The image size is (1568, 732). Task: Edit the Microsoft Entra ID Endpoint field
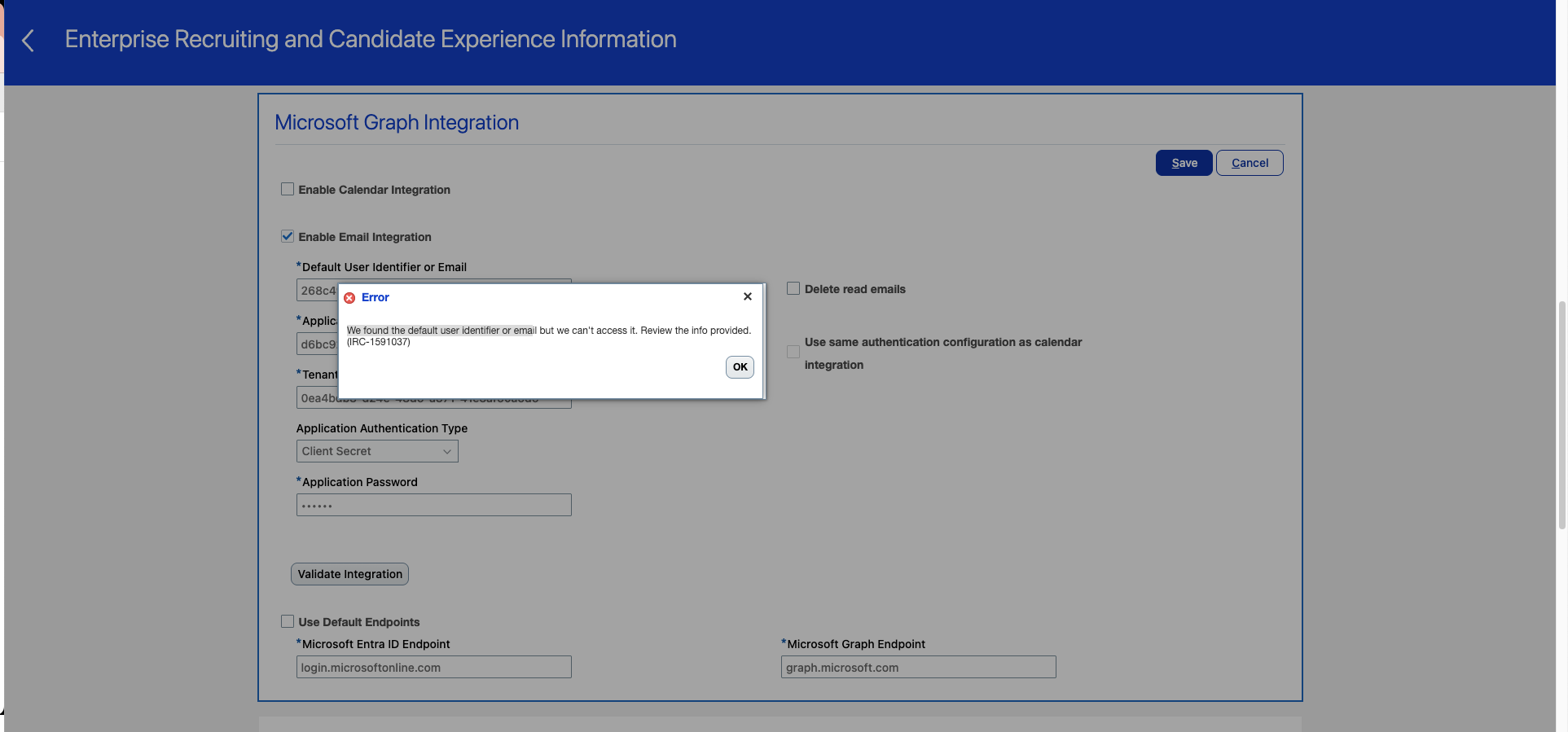coord(434,667)
